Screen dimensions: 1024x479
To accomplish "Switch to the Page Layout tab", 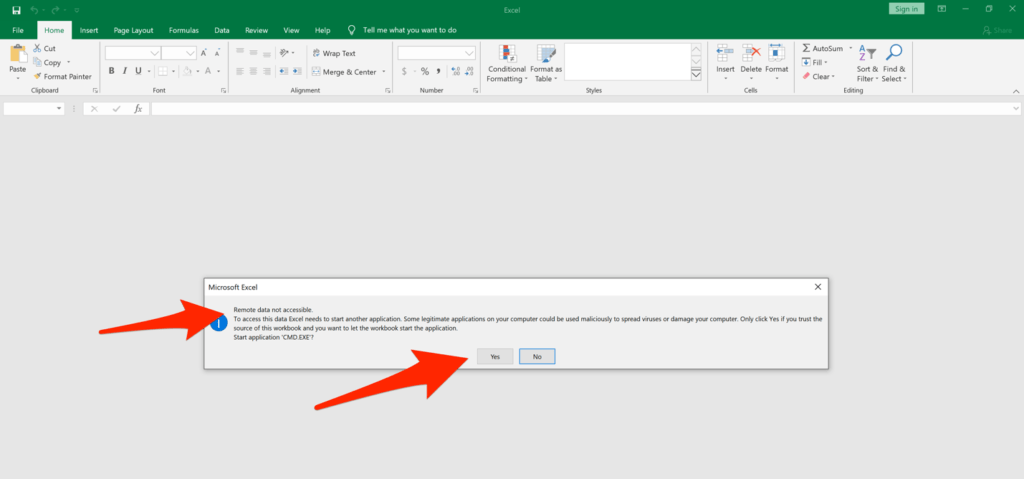I will point(133,30).
